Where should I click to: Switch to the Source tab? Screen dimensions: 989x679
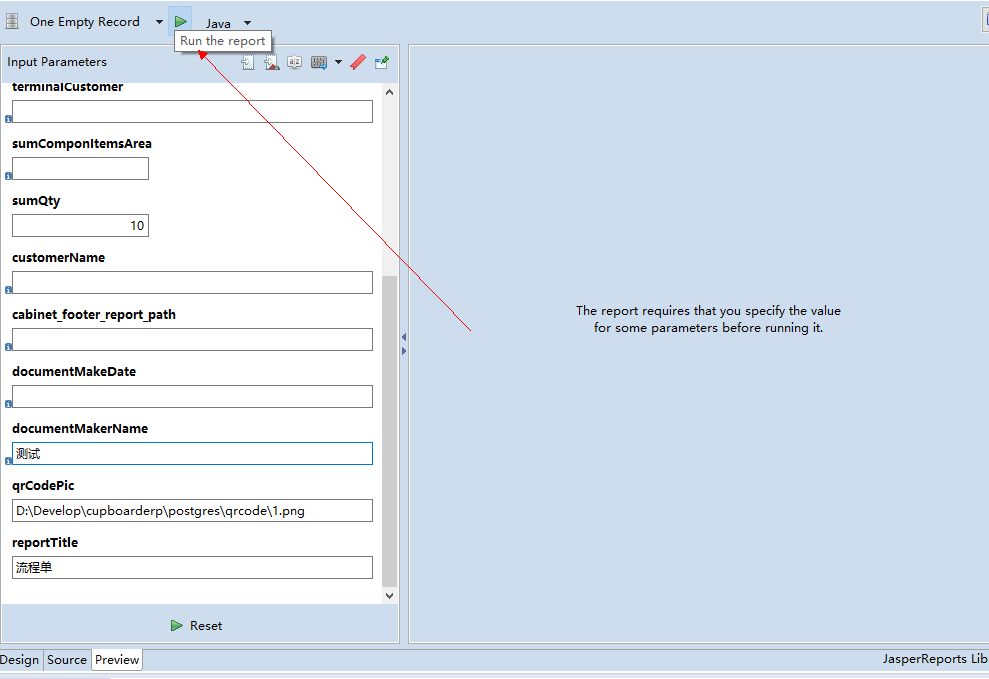tap(67, 659)
